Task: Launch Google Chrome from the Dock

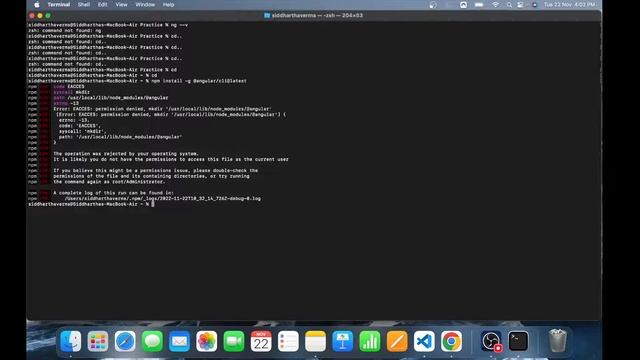Action: 451,341
